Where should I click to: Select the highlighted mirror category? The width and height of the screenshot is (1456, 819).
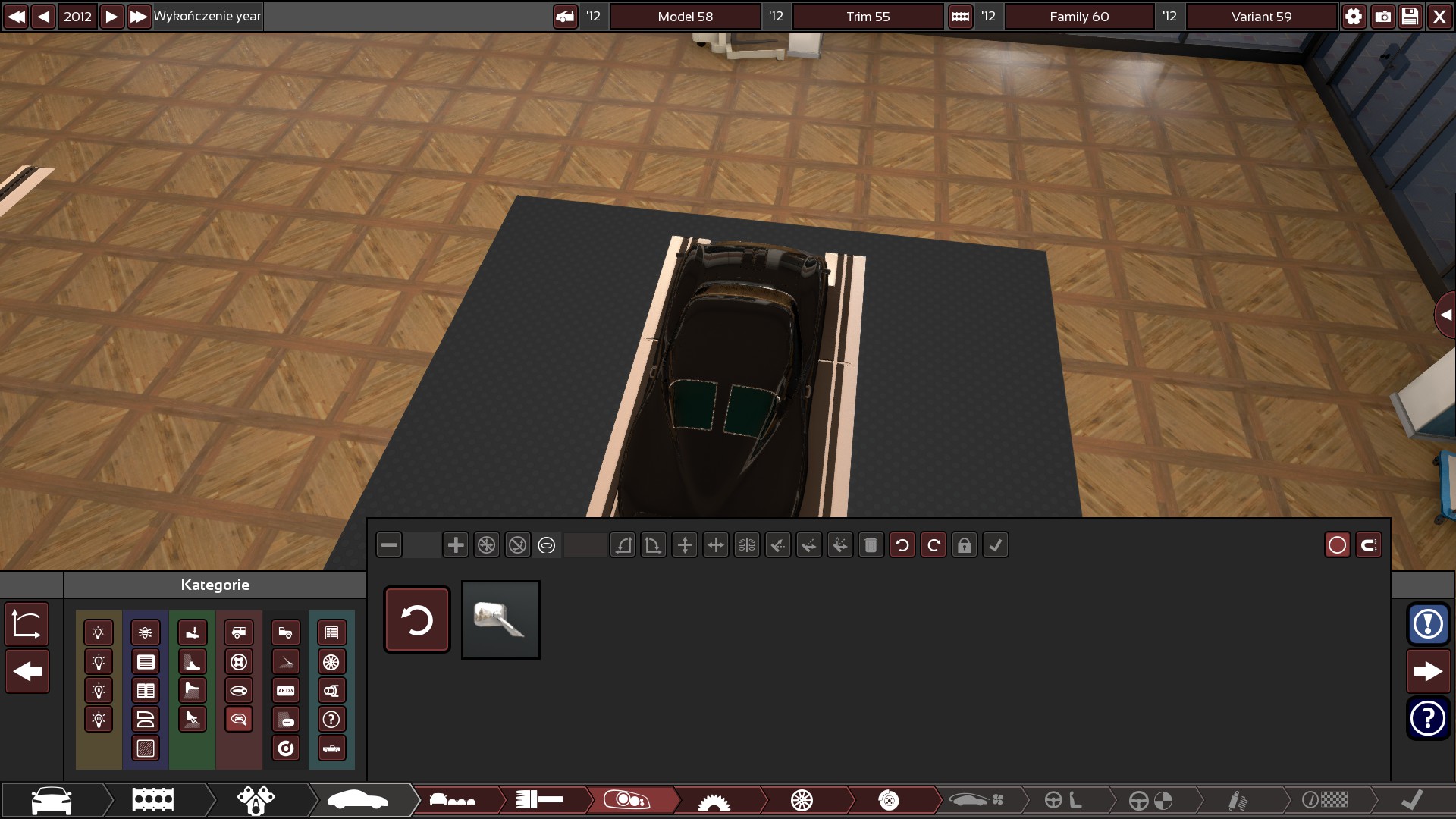[239, 720]
